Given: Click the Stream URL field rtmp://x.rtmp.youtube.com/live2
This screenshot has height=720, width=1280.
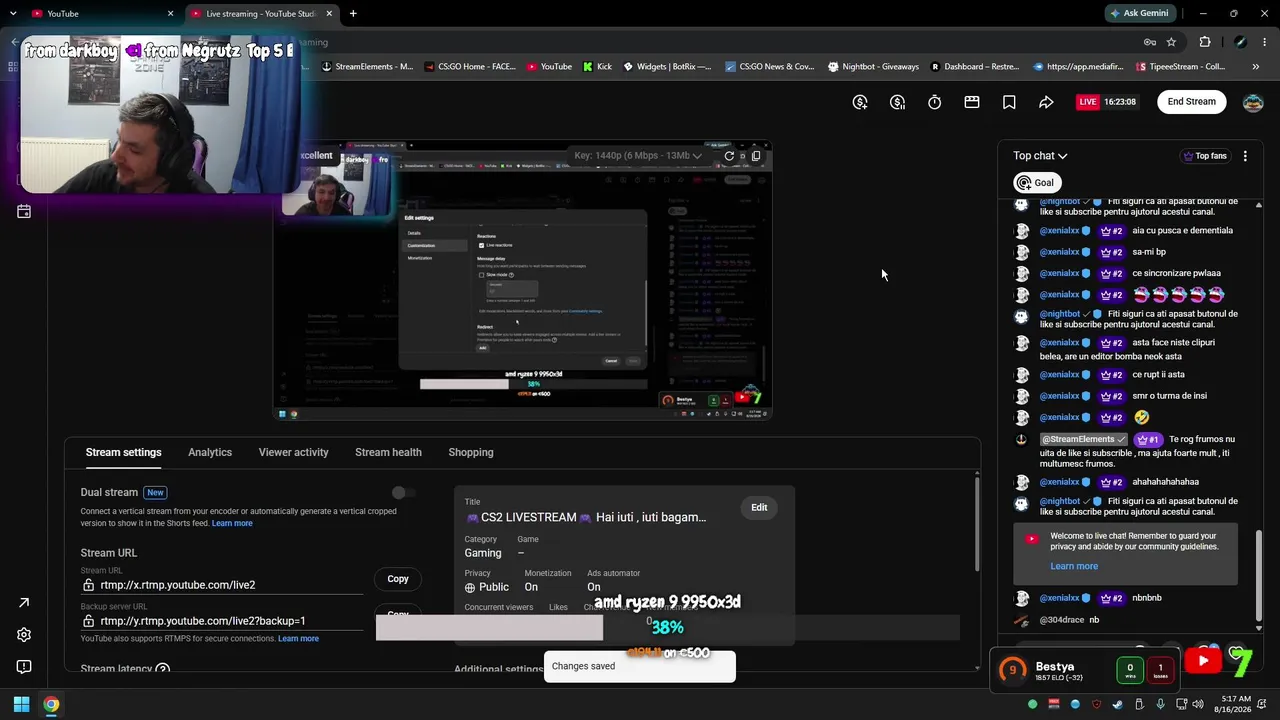Looking at the screenshot, I should tap(222, 585).
